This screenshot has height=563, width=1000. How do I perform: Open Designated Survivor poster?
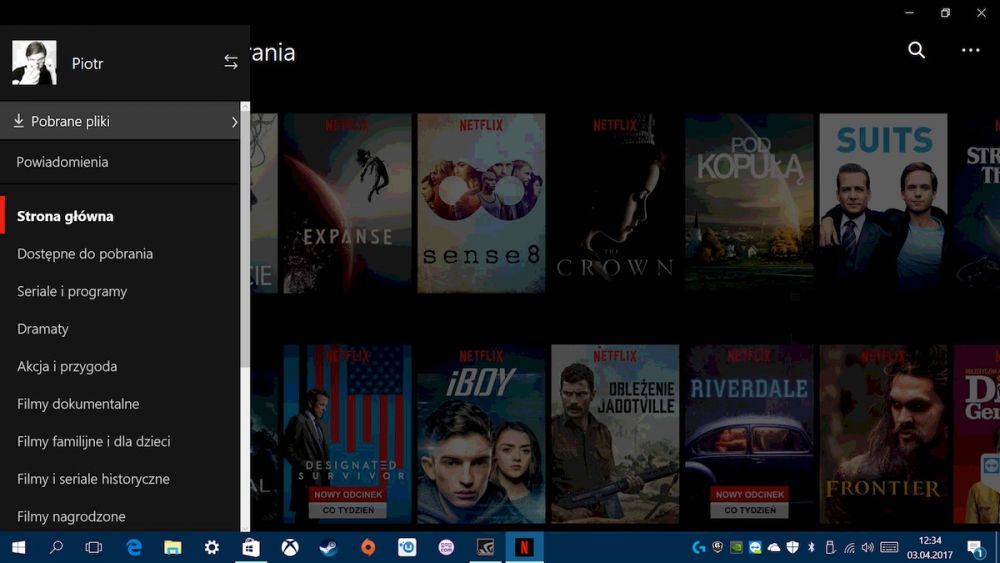click(348, 434)
